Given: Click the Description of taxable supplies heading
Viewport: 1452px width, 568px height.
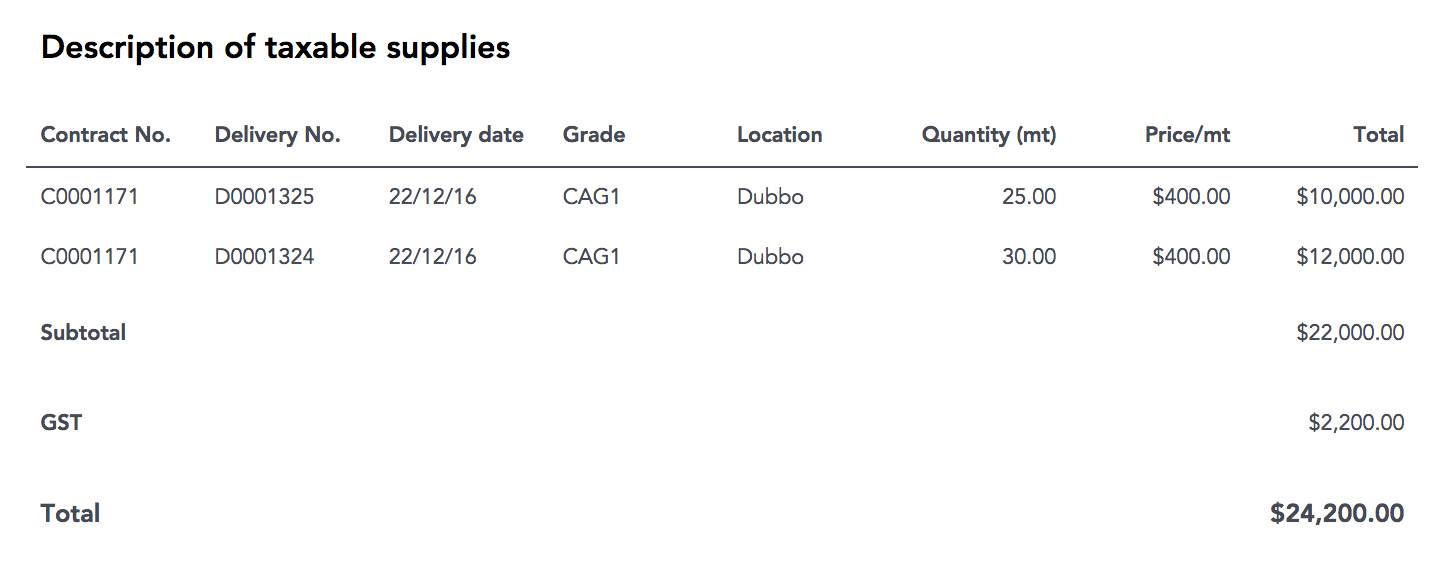Looking at the screenshot, I should tap(276, 47).
